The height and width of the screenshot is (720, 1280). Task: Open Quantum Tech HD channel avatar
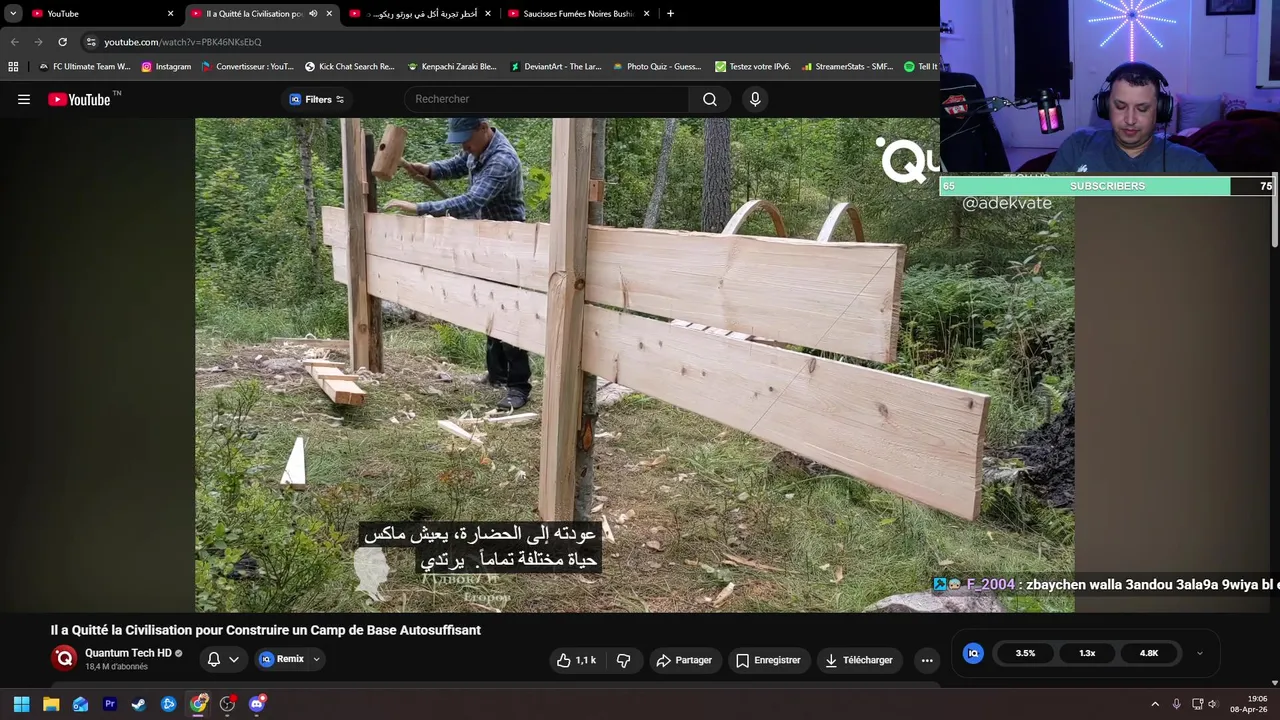(64, 658)
